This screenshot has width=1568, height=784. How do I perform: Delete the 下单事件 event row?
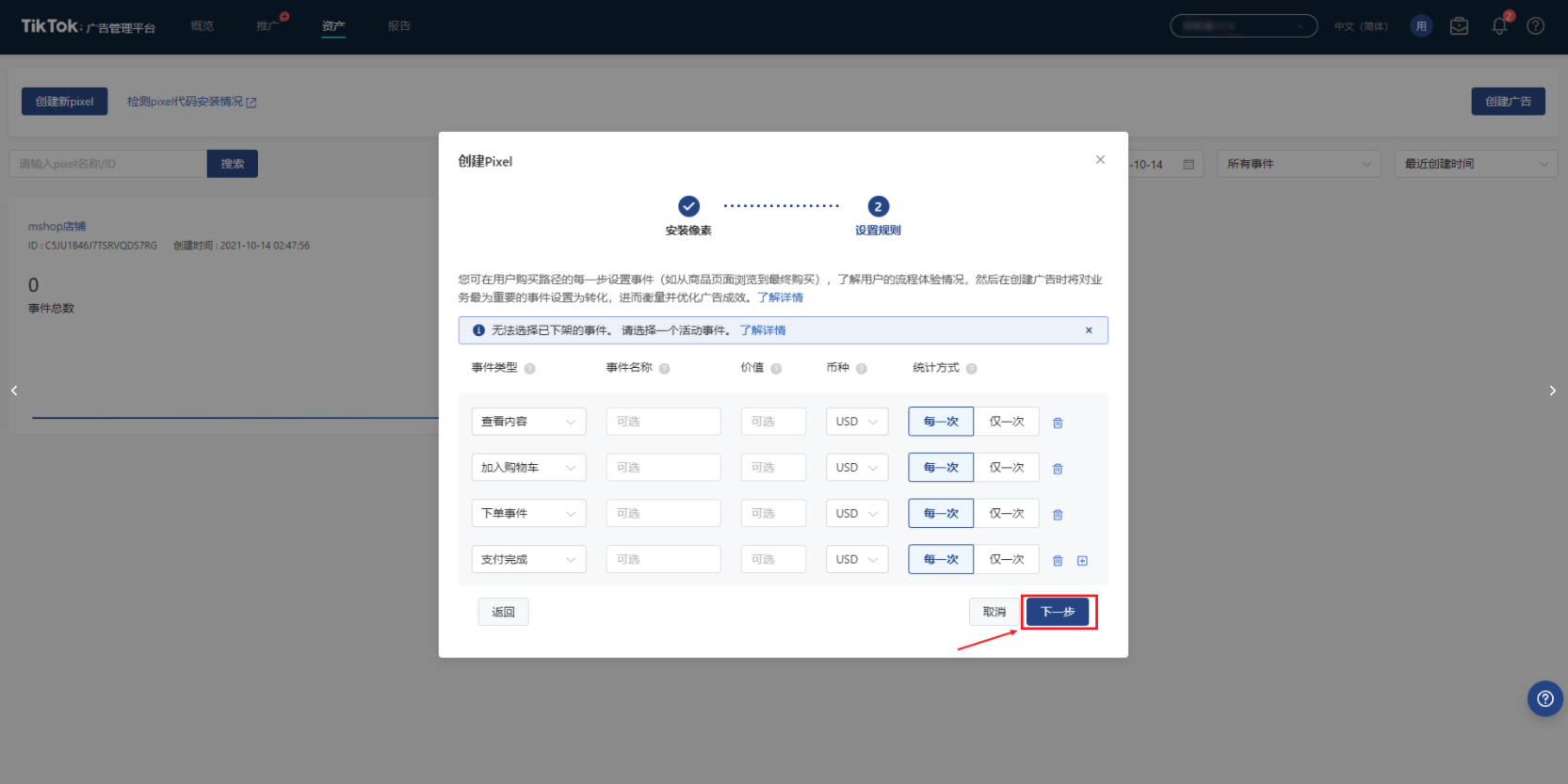(x=1058, y=515)
